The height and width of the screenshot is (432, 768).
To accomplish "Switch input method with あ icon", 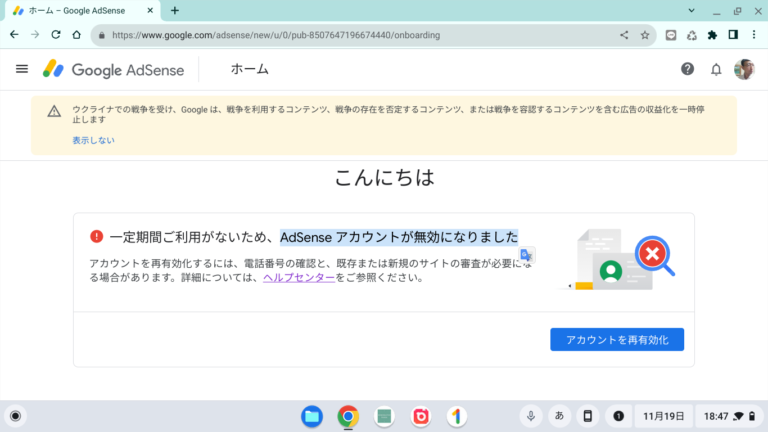I will [x=559, y=416].
